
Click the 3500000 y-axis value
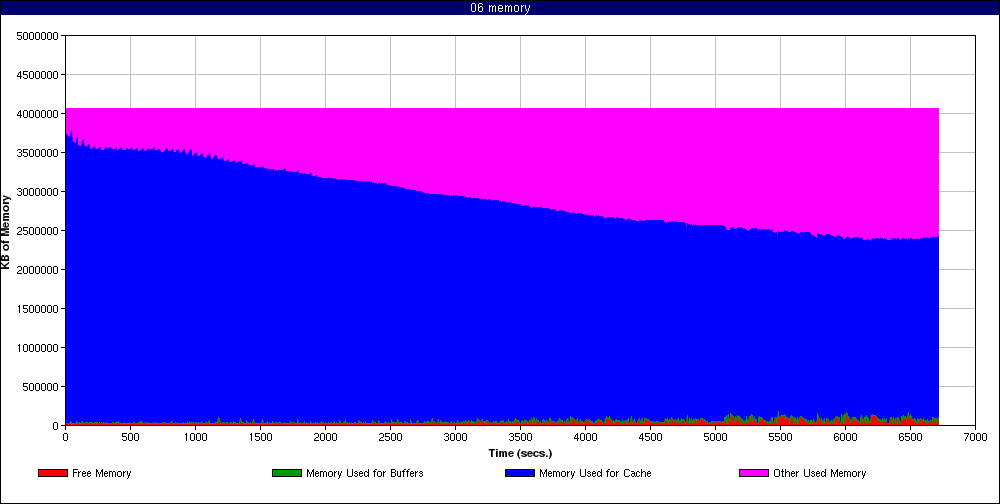point(40,152)
